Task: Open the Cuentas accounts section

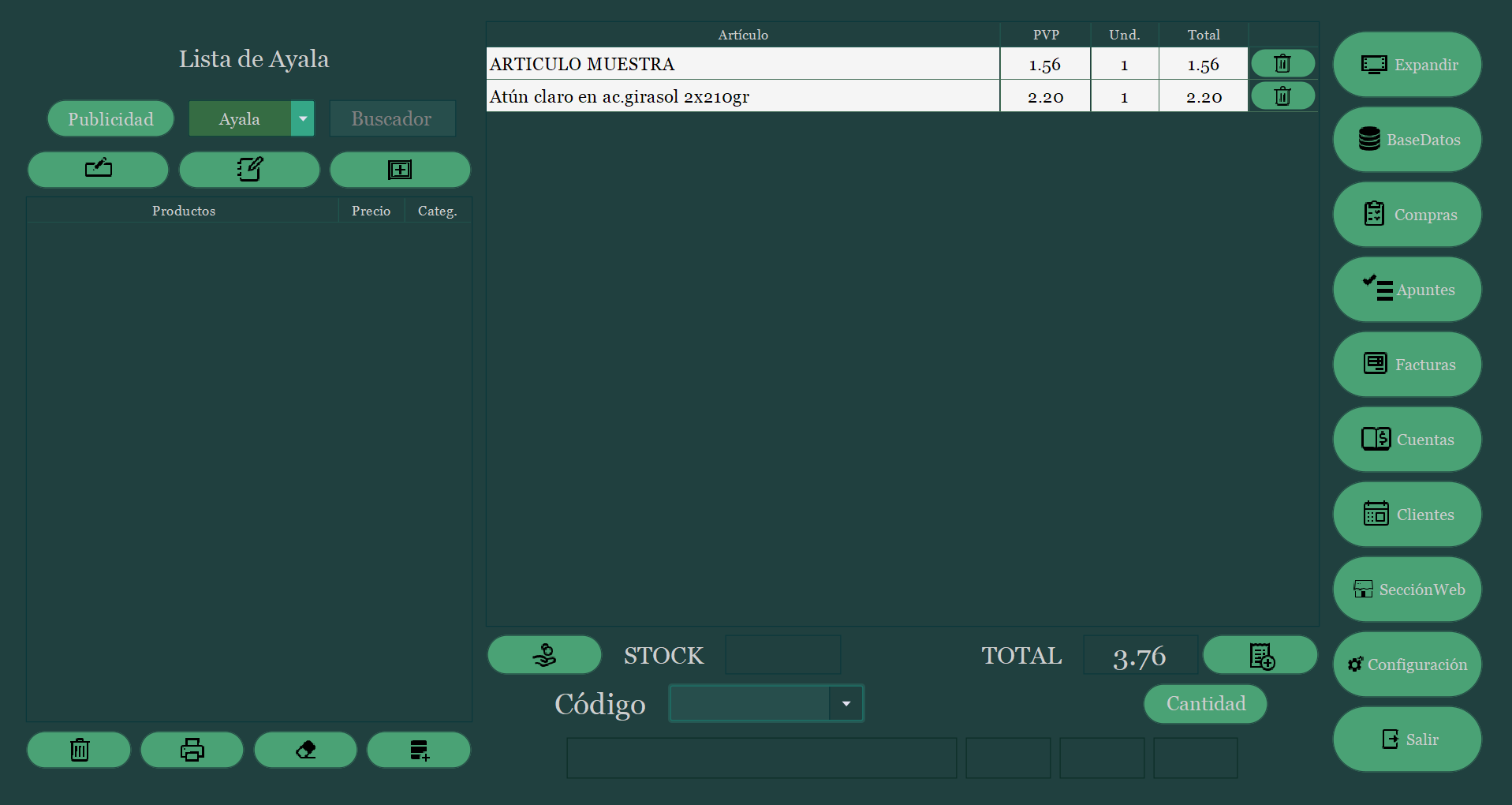Action: coord(1407,440)
